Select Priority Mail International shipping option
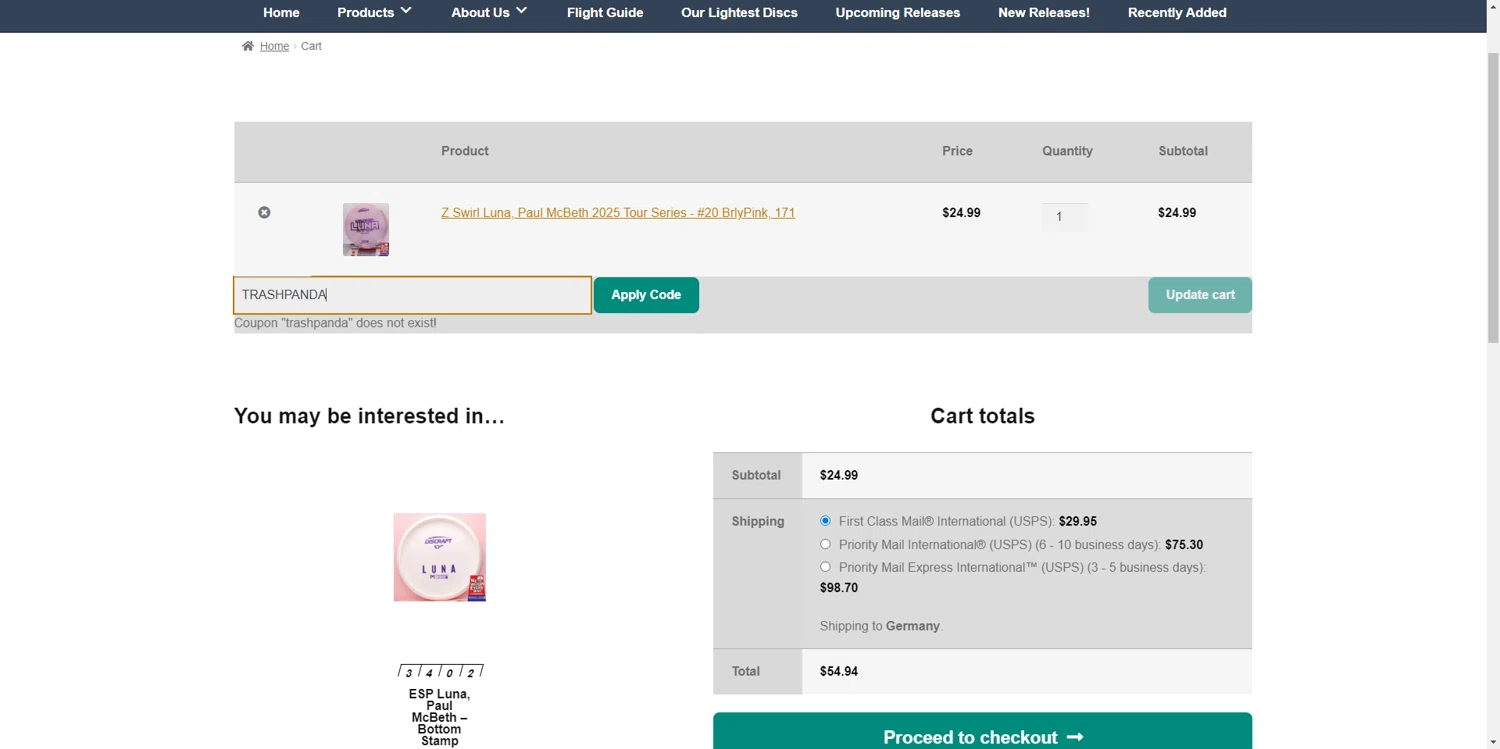 point(825,545)
